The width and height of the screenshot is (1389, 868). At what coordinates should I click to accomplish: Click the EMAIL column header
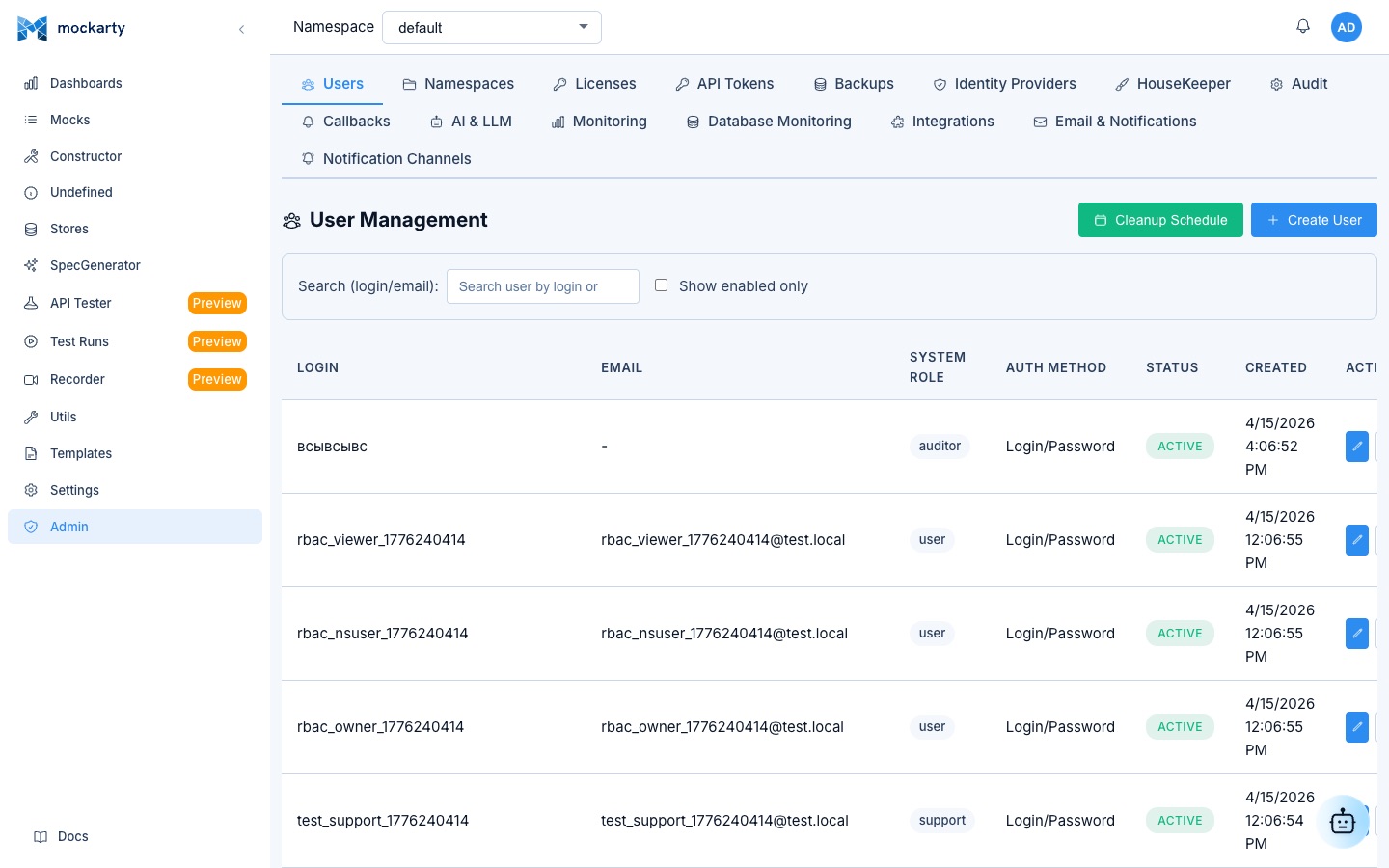tap(621, 367)
